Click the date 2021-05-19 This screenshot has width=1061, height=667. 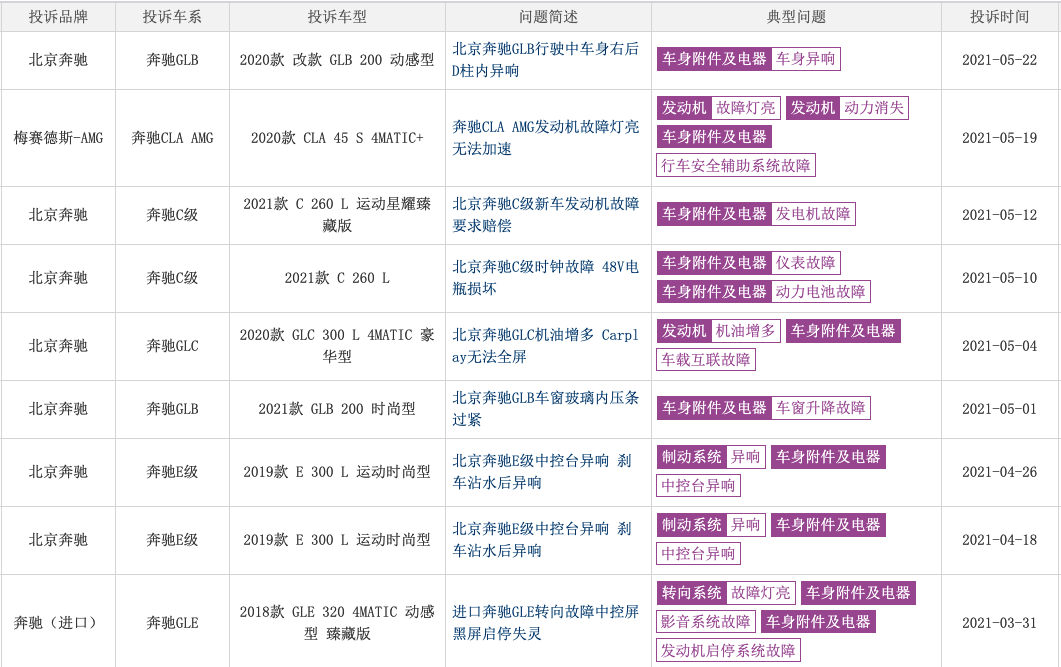pyautogui.click(x=999, y=138)
